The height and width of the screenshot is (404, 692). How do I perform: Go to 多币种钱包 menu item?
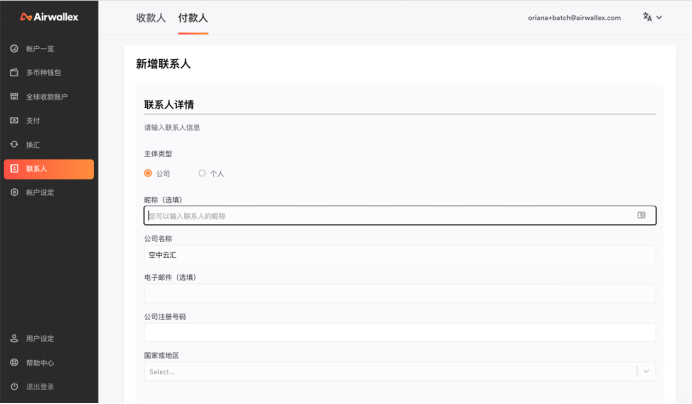click(43, 73)
